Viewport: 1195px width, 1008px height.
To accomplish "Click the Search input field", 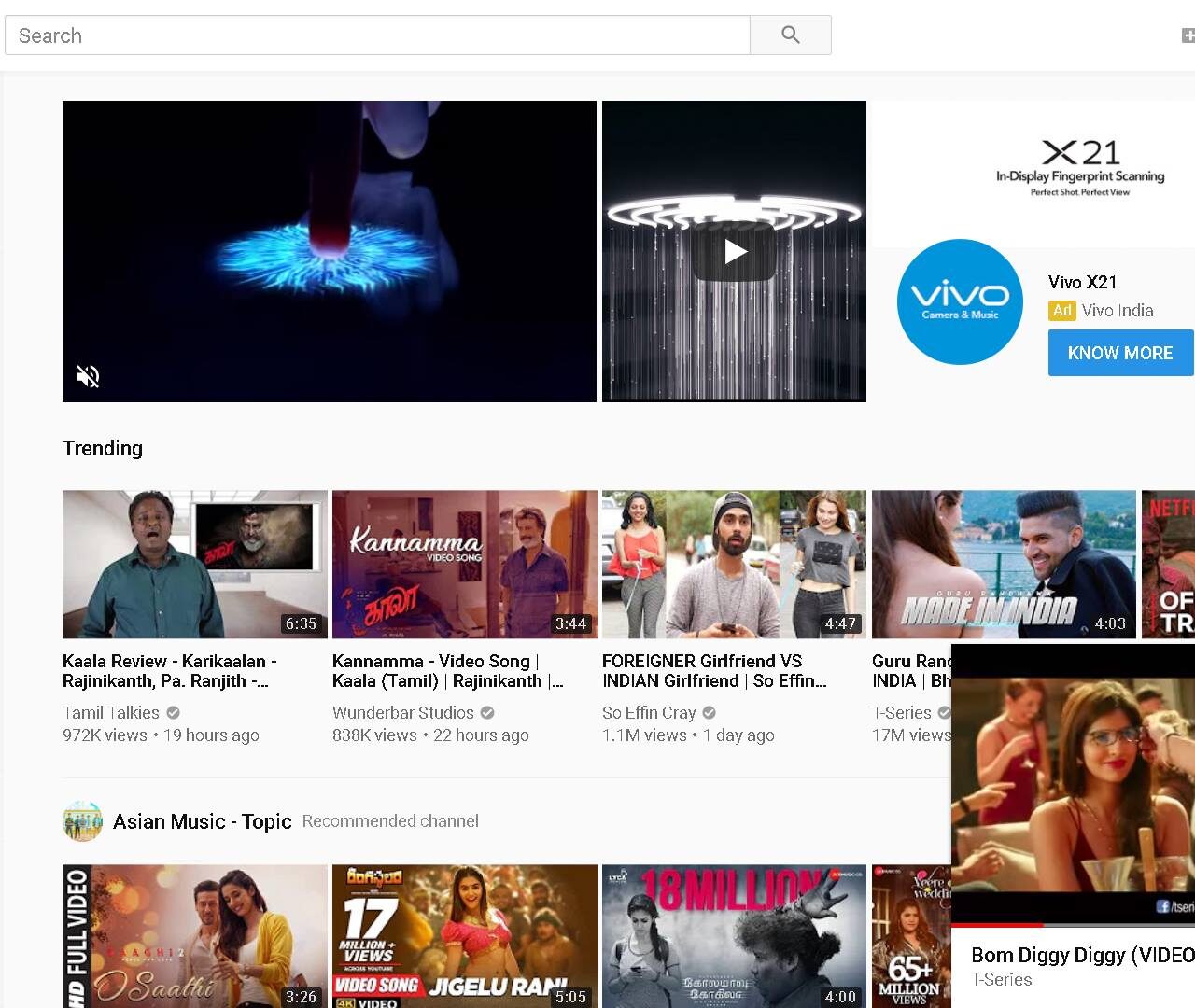I will (377, 35).
